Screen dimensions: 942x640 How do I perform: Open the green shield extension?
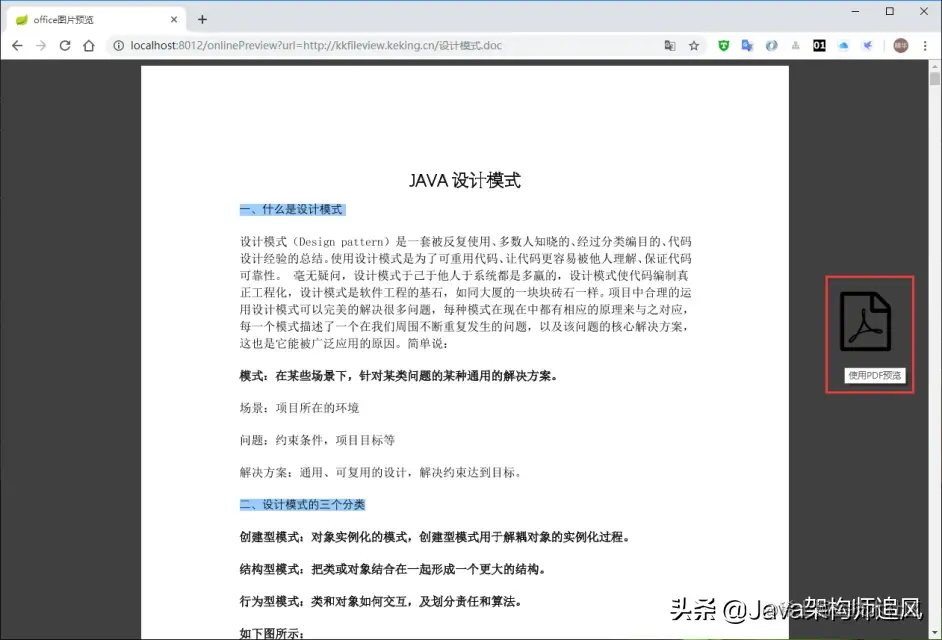[724, 46]
